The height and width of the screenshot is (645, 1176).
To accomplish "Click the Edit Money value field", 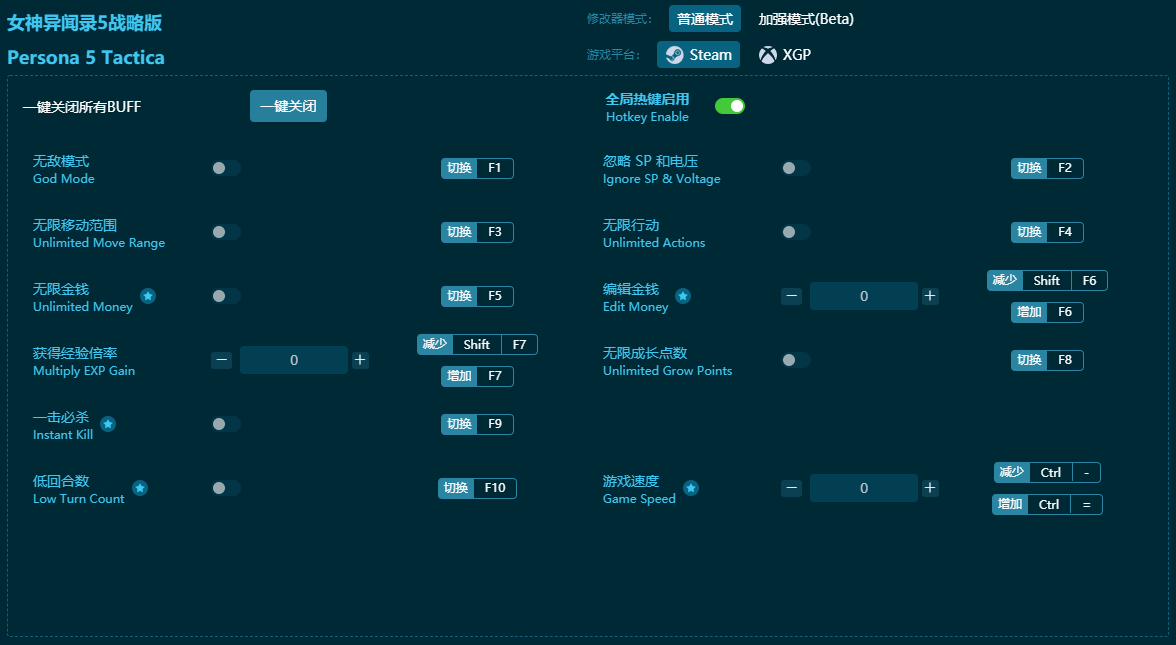I will (864, 296).
